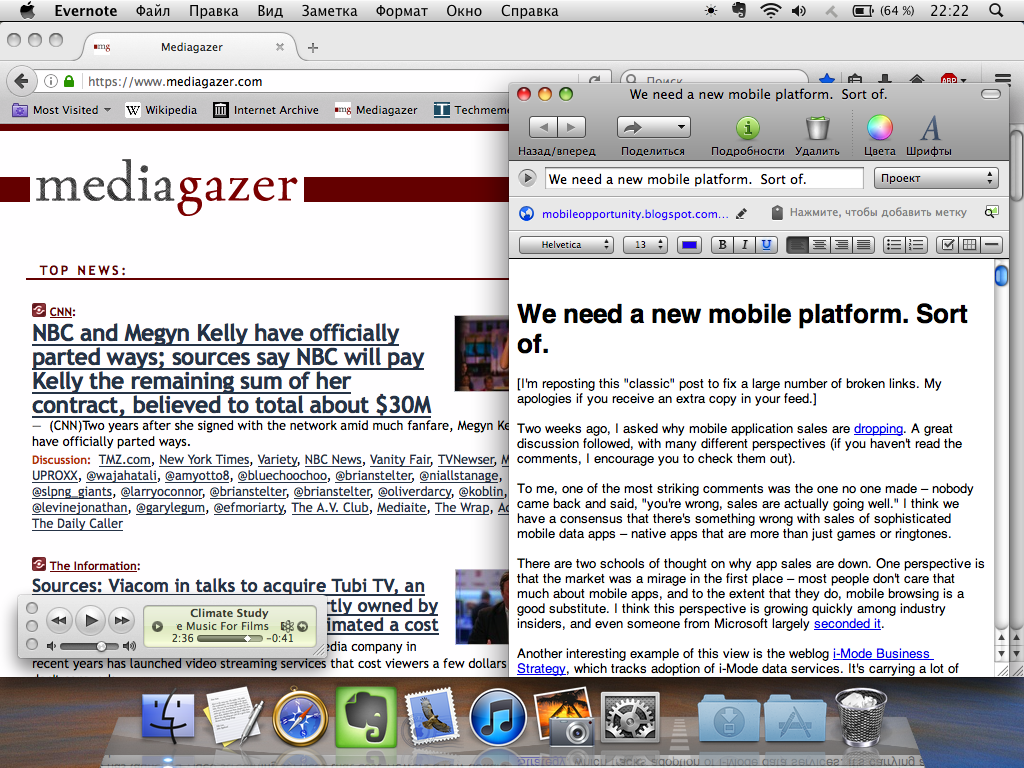This screenshot has width=1024, height=768.
Task: Open the Adblock Plus ABP icon
Action: tap(950, 80)
